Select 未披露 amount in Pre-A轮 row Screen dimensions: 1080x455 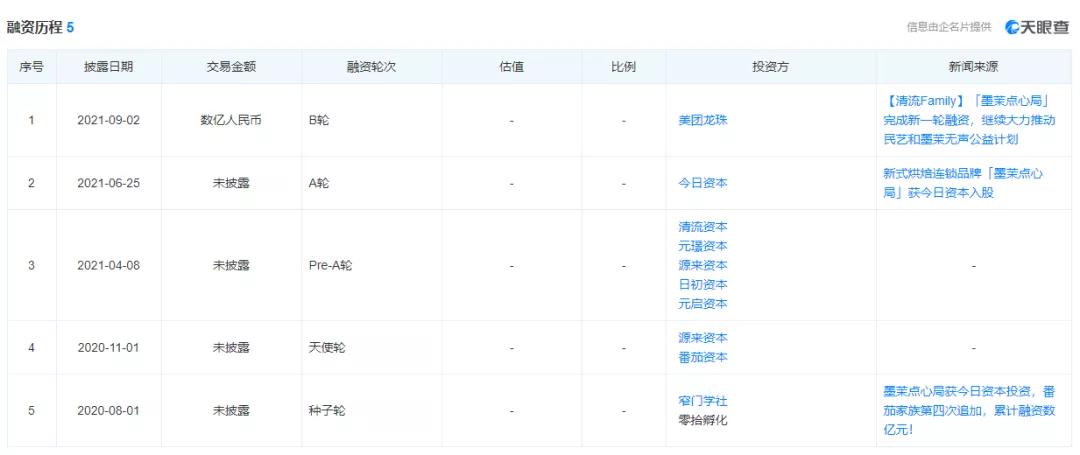(x=231, y=265)
